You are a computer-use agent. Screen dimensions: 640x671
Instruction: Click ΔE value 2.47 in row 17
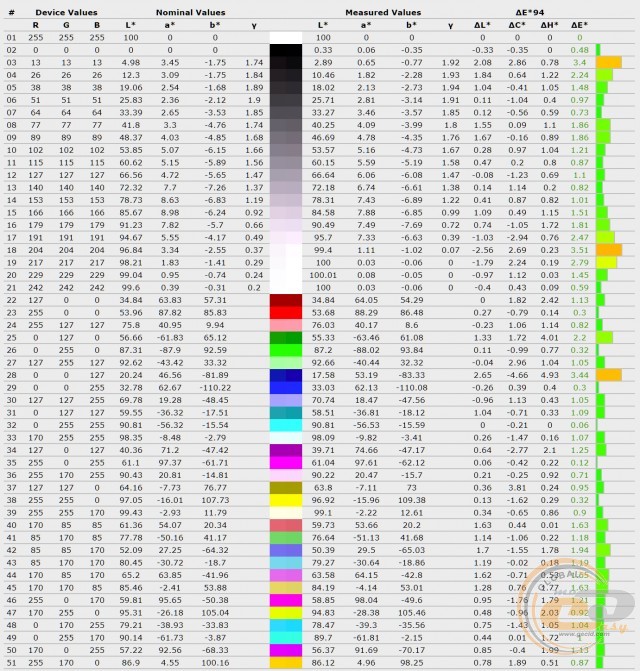(579, 238)
